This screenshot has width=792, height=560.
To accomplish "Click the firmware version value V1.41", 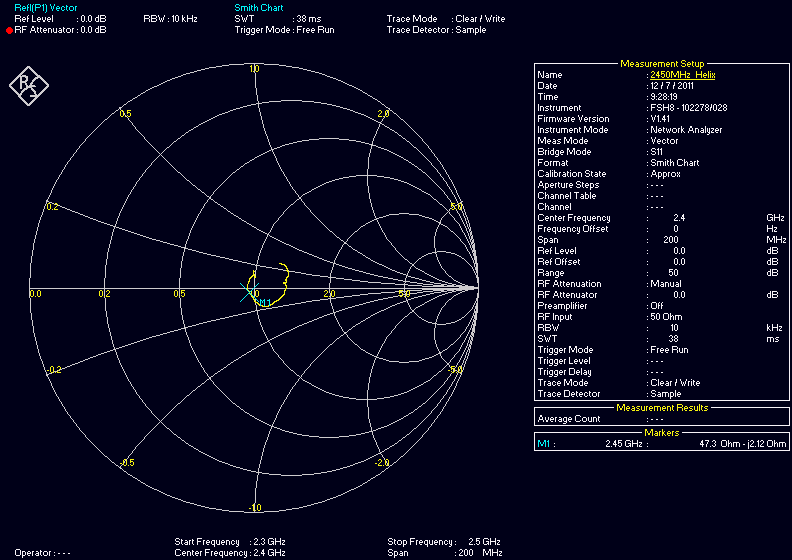I will pos(660,119).
